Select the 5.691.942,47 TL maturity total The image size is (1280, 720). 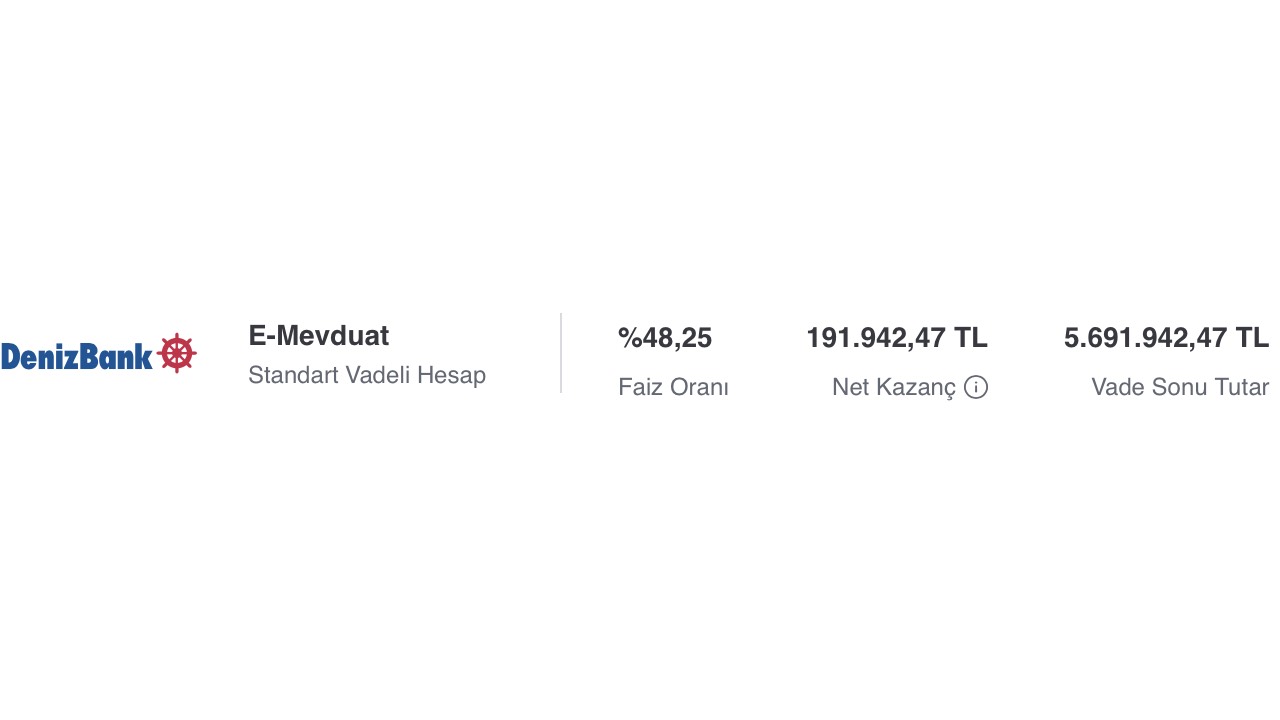(x=1166, y=338)
